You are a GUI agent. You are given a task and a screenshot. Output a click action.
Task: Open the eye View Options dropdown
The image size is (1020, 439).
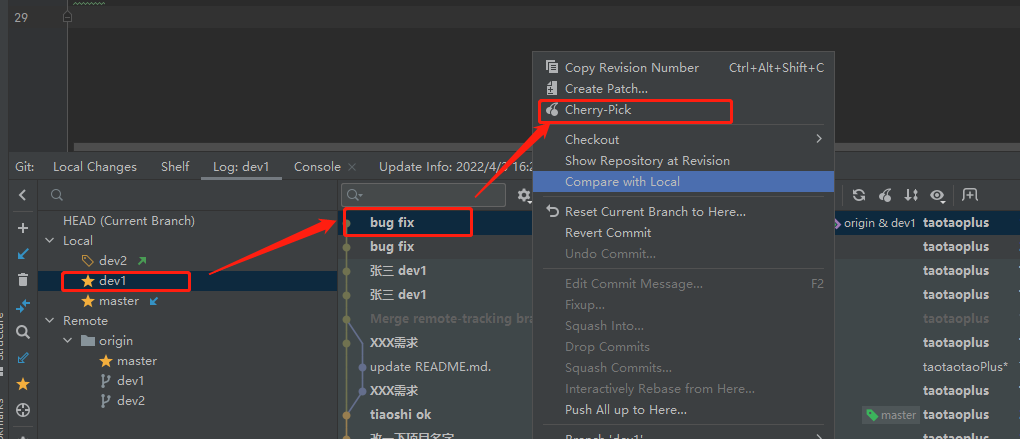(x=937, y=195)
